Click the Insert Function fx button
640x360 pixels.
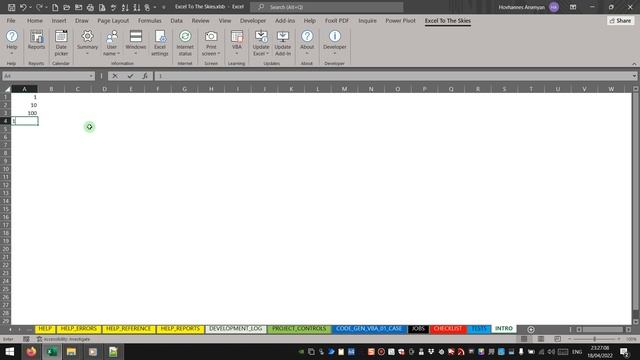click(145, 76)
